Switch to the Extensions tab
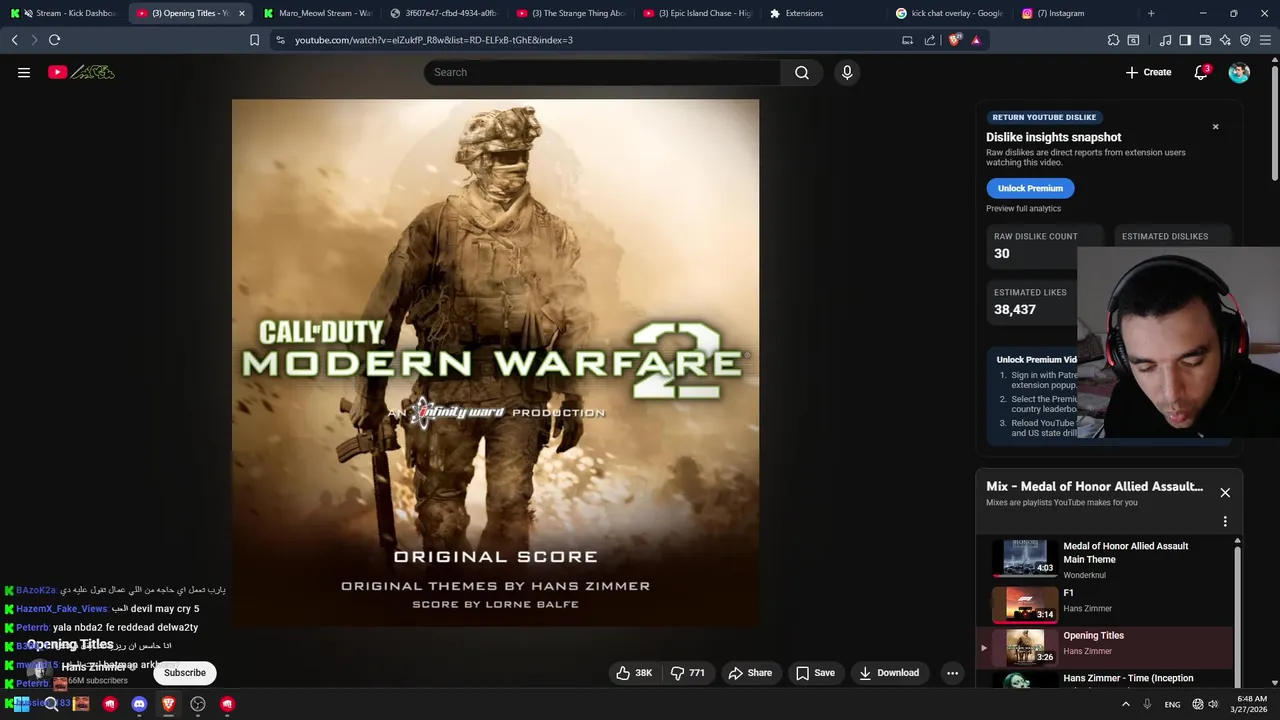Viewport: 1280px width, 720px height. point(823,13)
